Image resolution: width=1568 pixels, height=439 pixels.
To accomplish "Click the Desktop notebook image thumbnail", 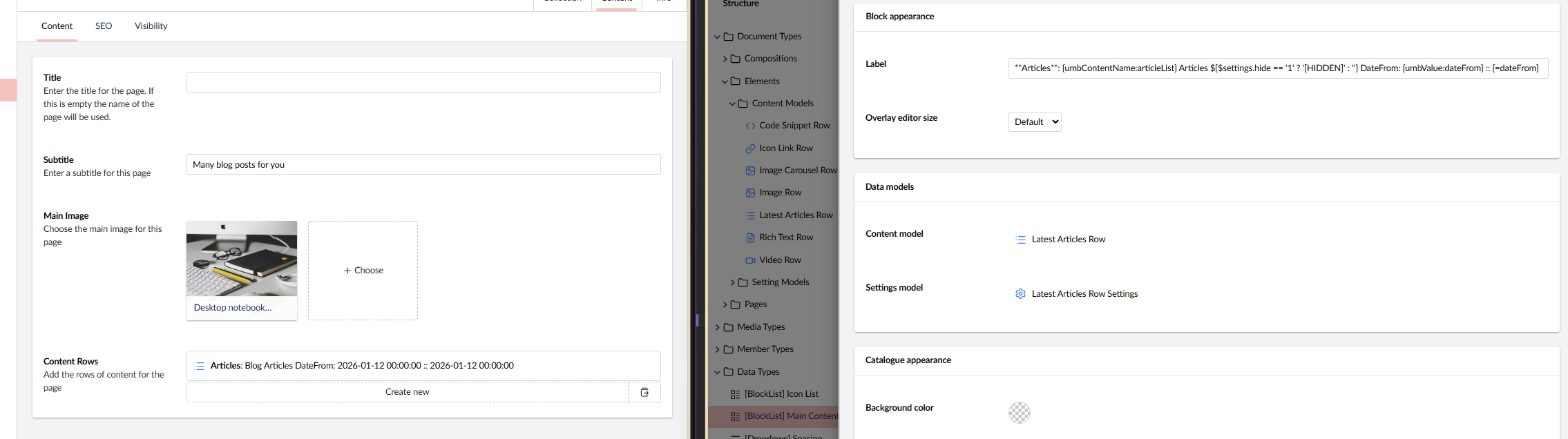I will point(242,259).
